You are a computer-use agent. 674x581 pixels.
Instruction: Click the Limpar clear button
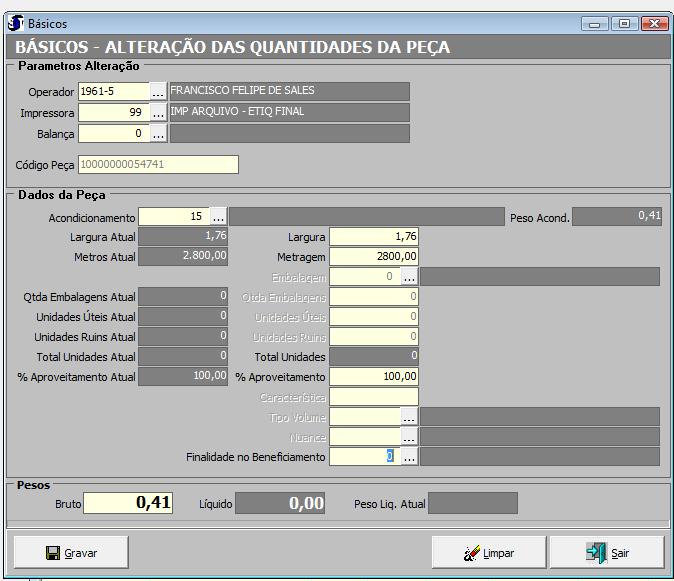pyautogui.click(x=489, y=552)
